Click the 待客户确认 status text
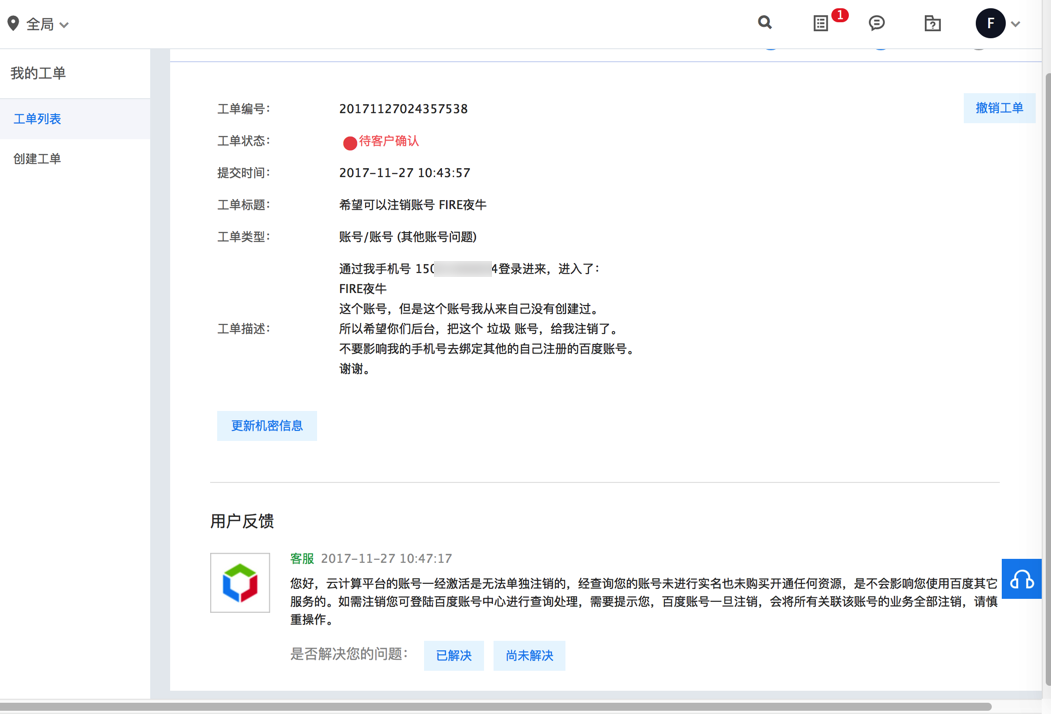The height and width of the screenshot is (714, 1051). click(389, 141)
